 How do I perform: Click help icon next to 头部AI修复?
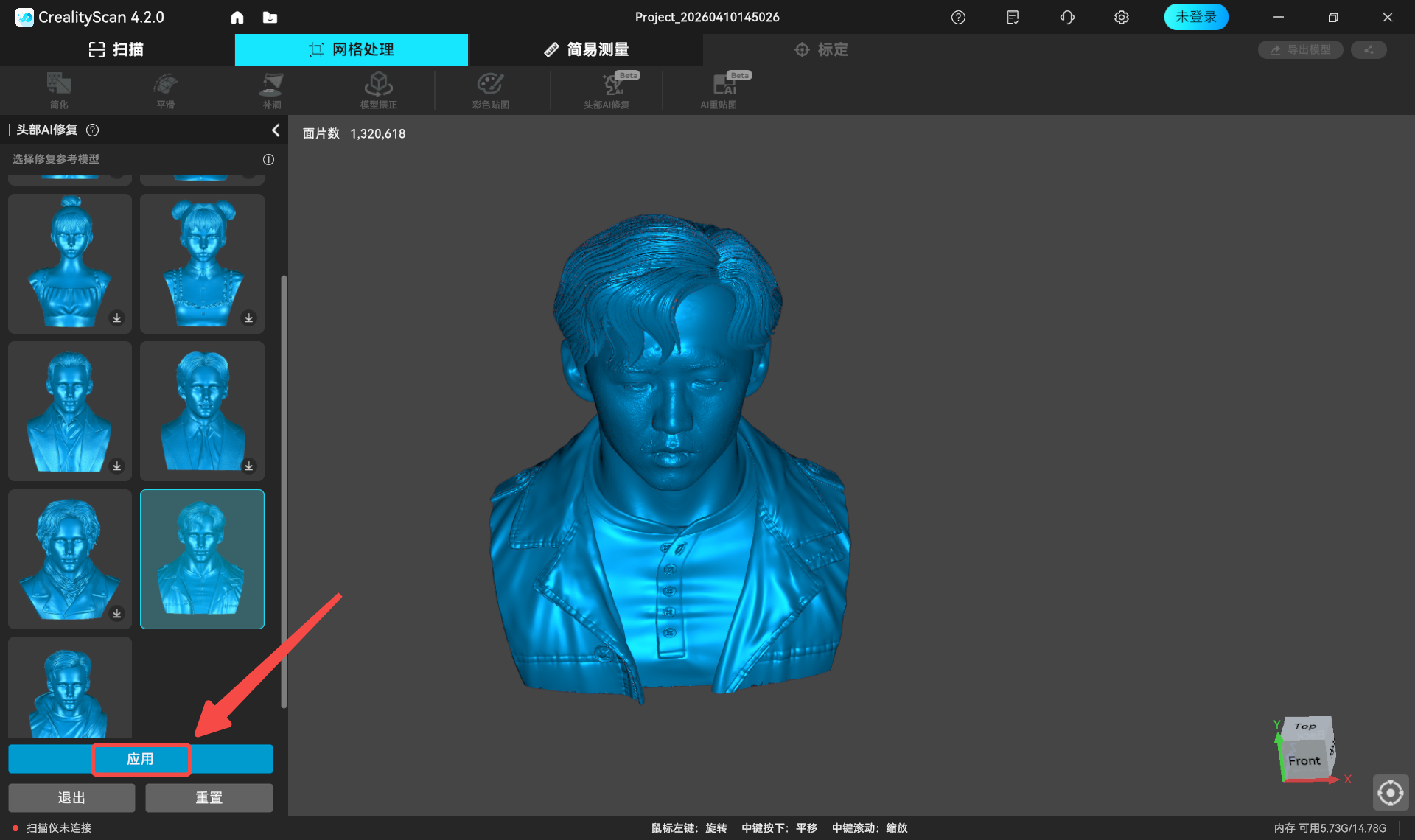tap(93, 130)
